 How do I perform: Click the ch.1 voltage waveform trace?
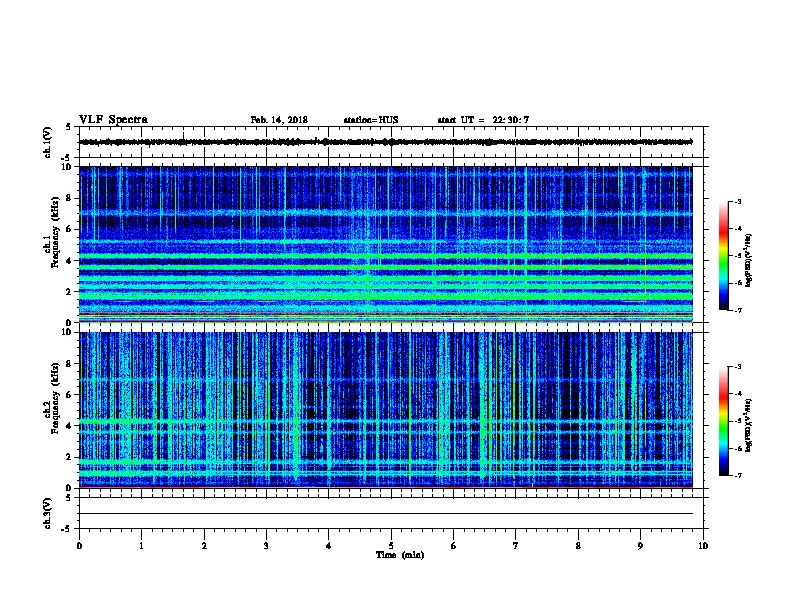coord(385,142)
